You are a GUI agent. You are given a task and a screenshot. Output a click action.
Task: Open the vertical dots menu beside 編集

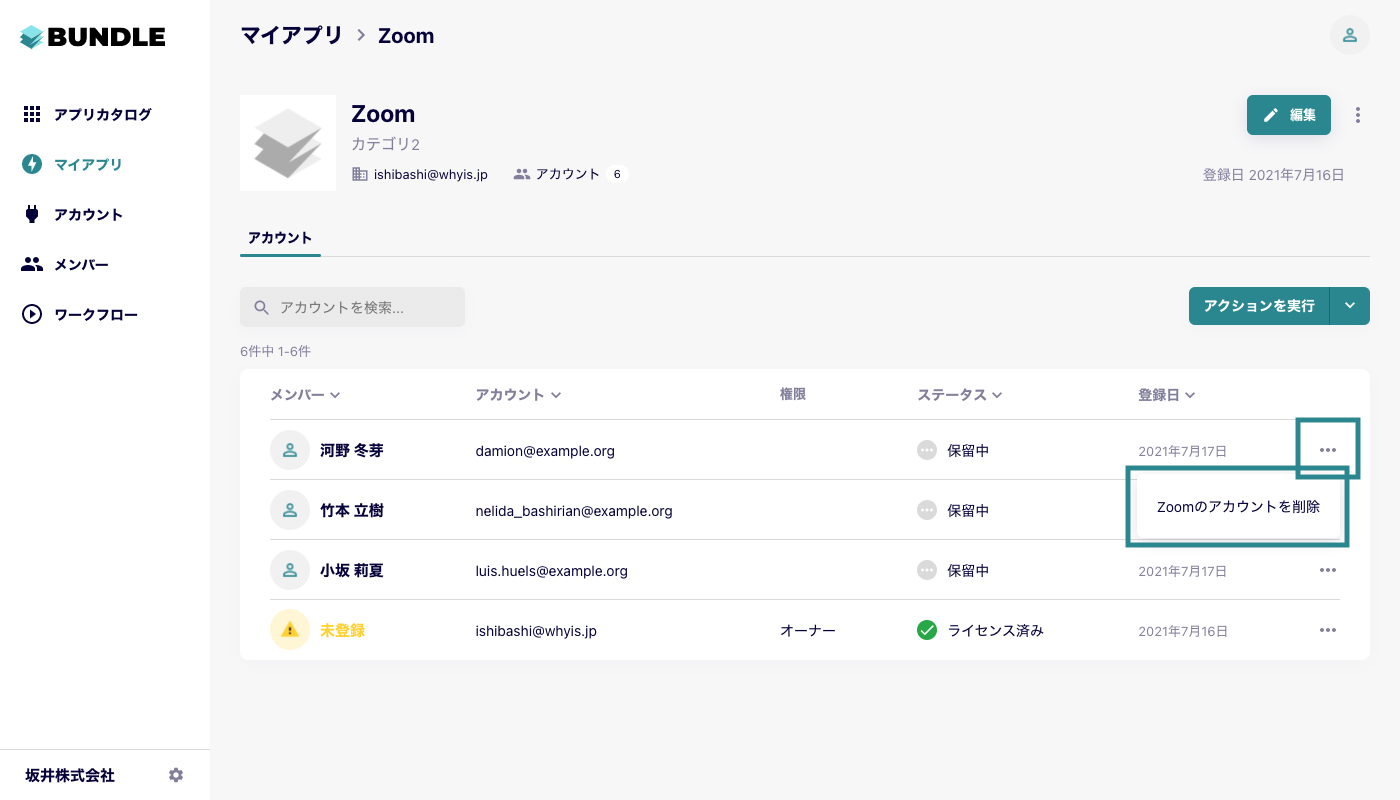(x=1357, y=115)
